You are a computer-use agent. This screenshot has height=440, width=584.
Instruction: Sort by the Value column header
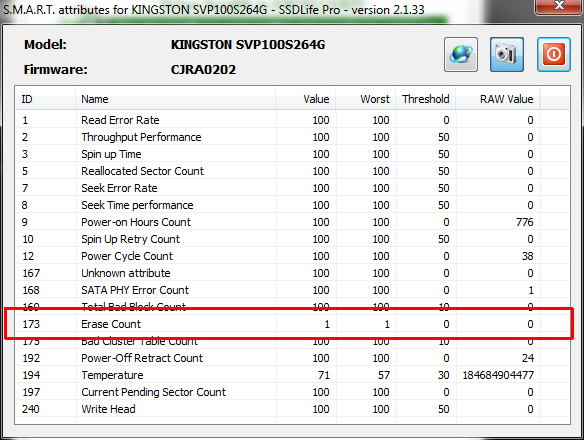(x=305, y=99)
